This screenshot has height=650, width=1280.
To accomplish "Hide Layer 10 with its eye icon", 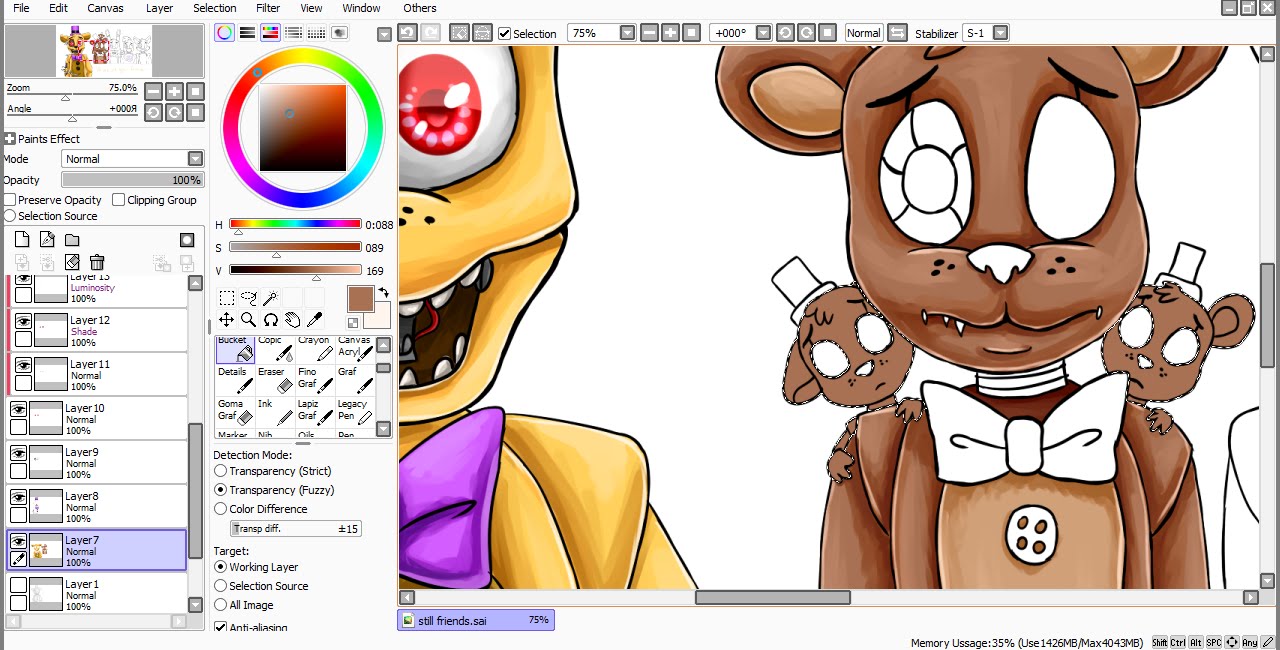I will coord(18,409).
